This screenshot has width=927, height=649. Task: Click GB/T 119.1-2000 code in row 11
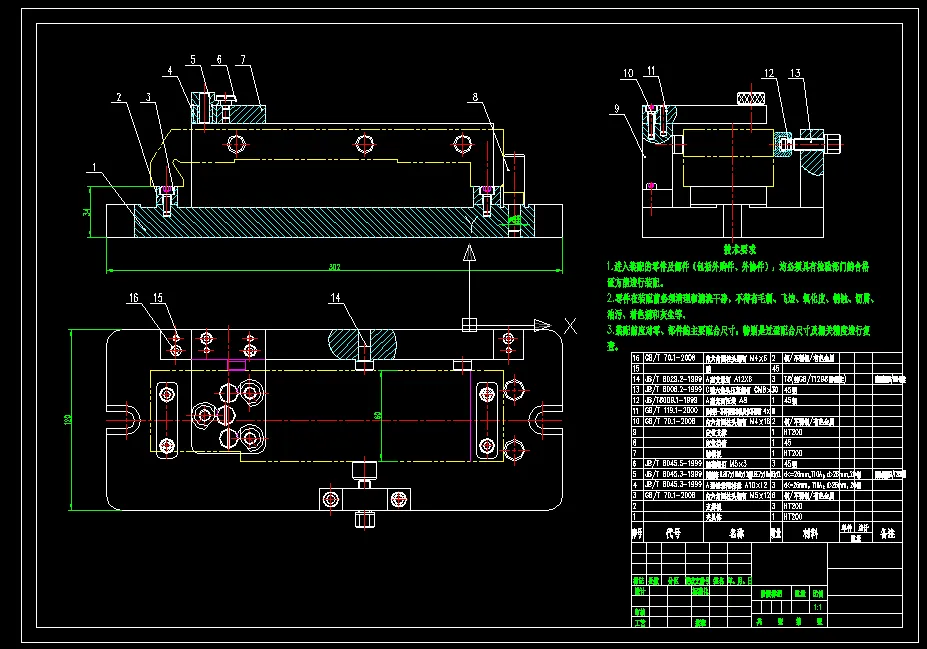671,410
